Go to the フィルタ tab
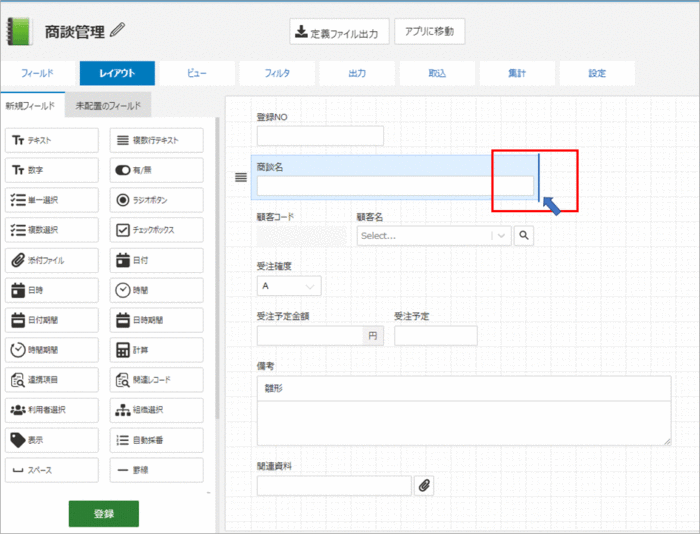700x534 pixels. 277,73
